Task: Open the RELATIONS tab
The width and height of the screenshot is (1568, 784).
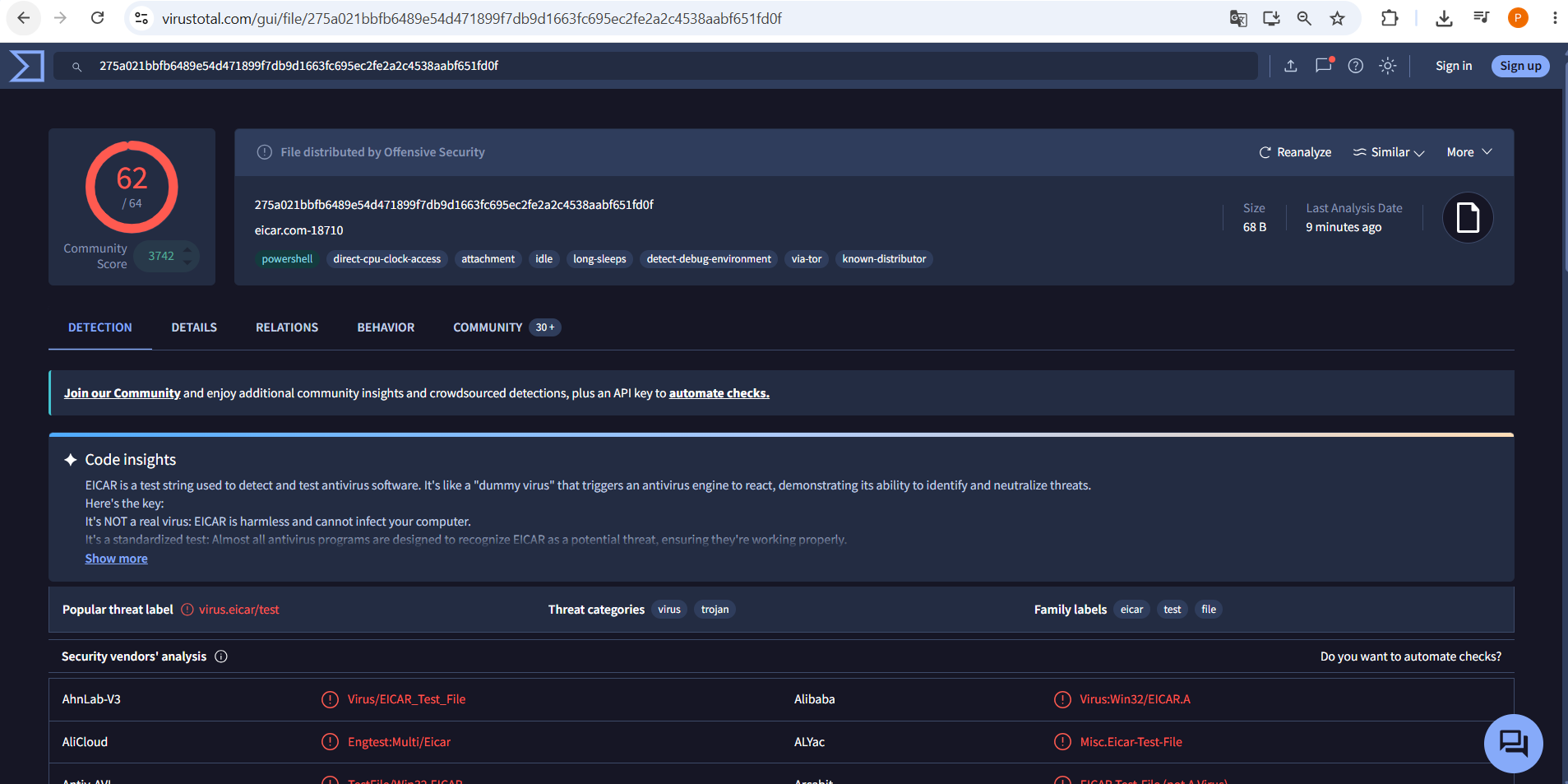Action: [x=287, y=327]
